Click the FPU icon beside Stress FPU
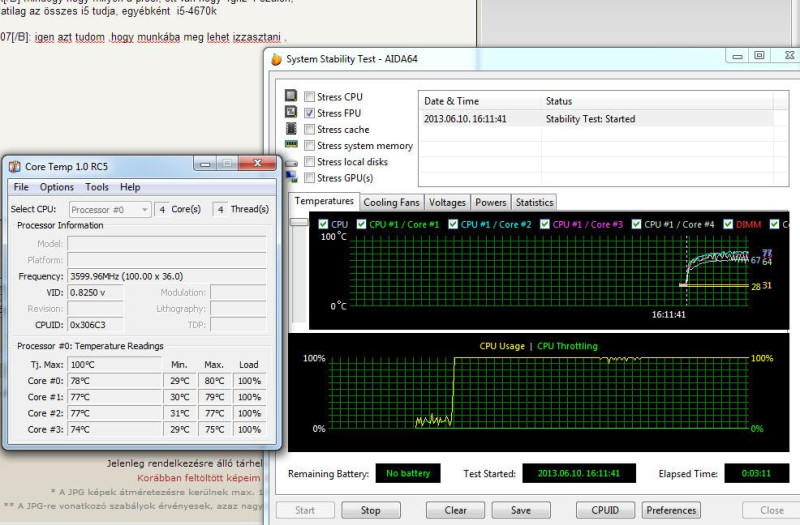This screenshot has width=800, height=525. 291,112
